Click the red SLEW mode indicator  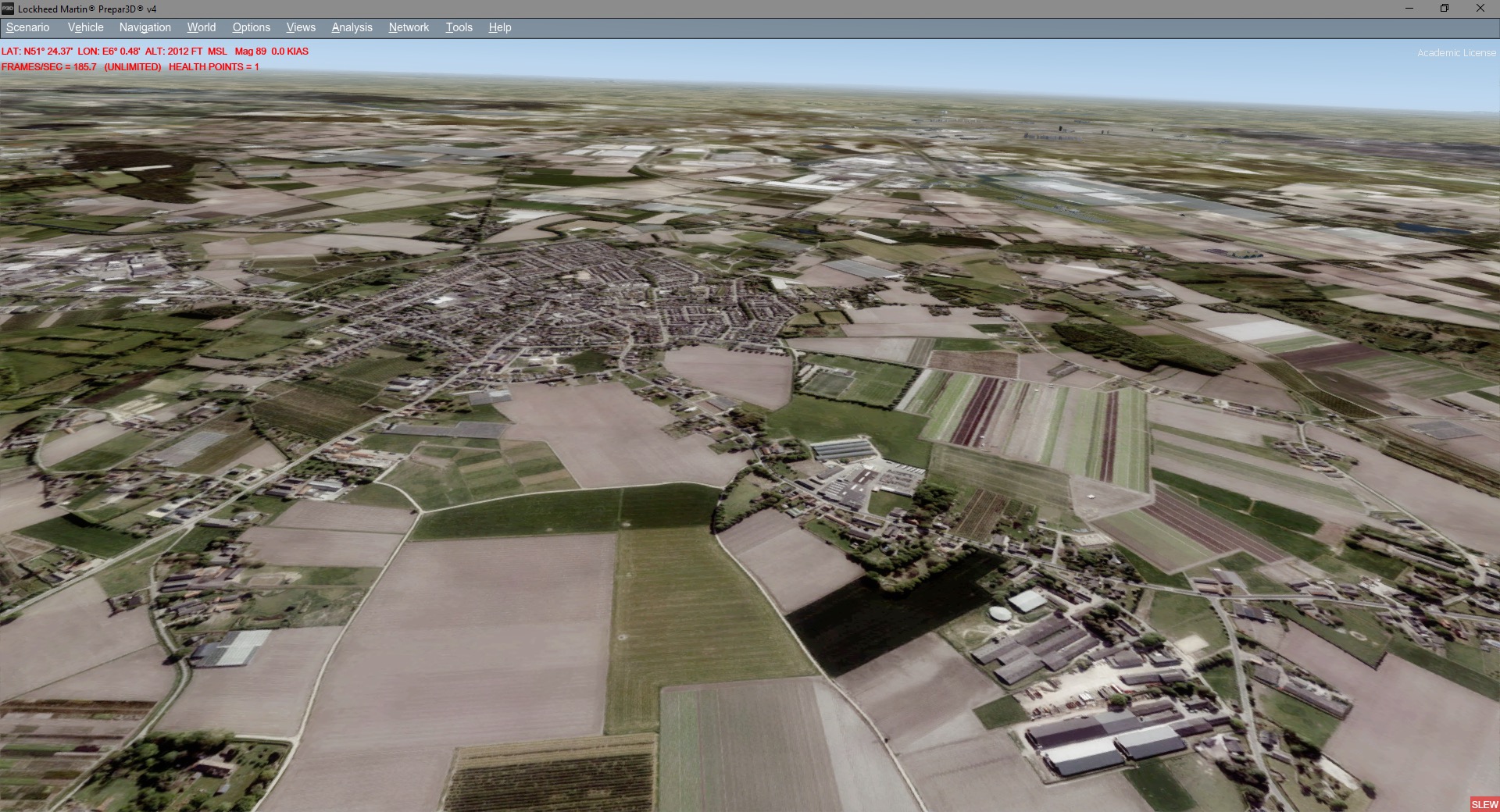[x=1484, y=804]
